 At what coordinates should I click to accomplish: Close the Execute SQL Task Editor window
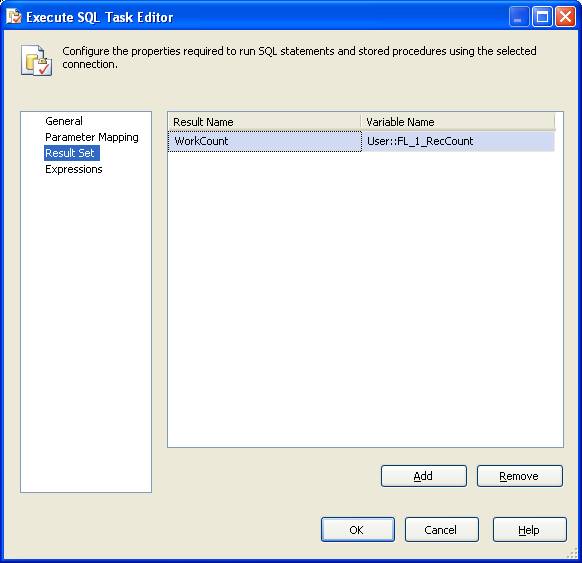pos(565,17)
